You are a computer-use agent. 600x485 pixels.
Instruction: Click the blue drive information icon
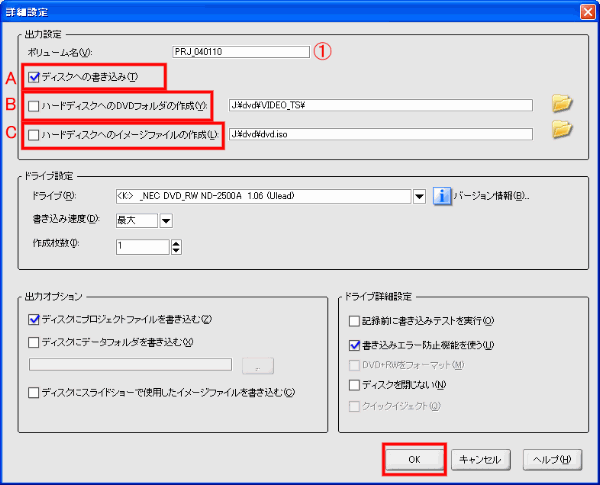point(442,196)
